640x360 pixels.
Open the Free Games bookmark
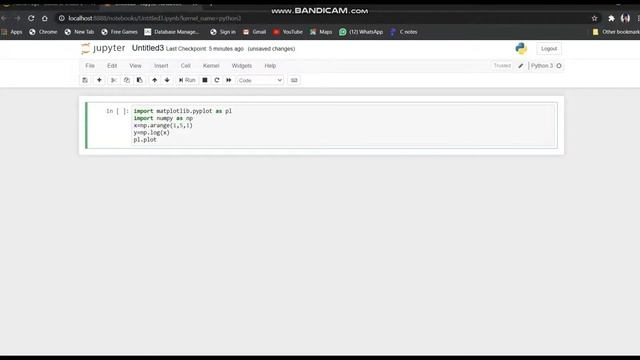click(x=119, y=32)
